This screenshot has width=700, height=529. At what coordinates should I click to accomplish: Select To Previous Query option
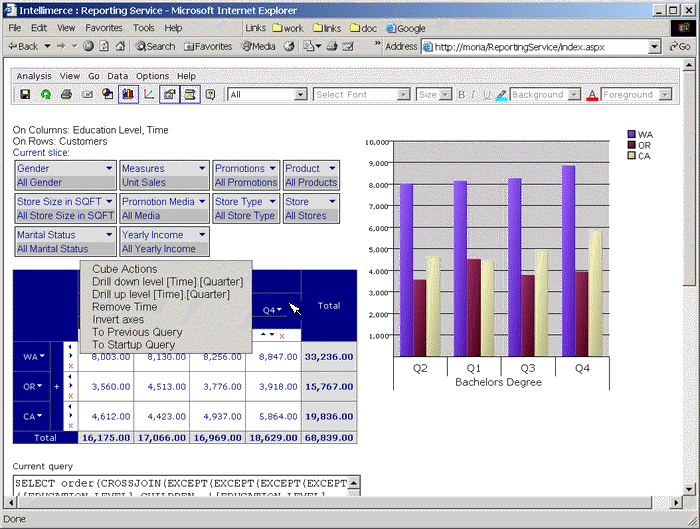(x=137, y=332)
